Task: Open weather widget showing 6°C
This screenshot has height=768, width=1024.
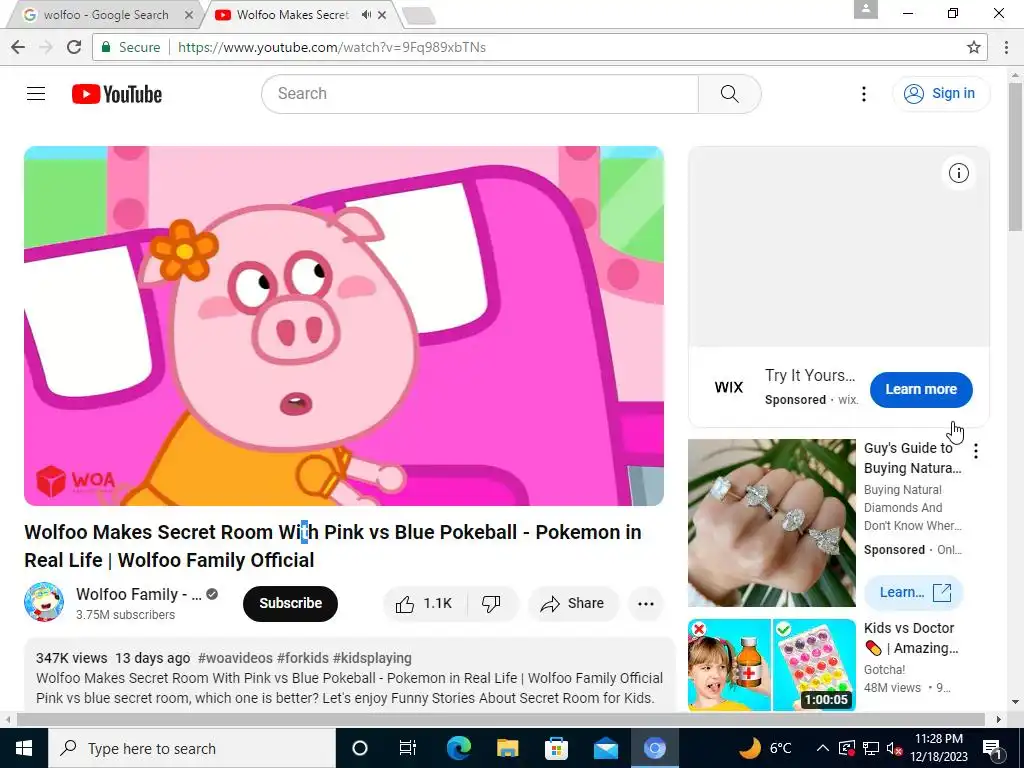Action: 766,748
